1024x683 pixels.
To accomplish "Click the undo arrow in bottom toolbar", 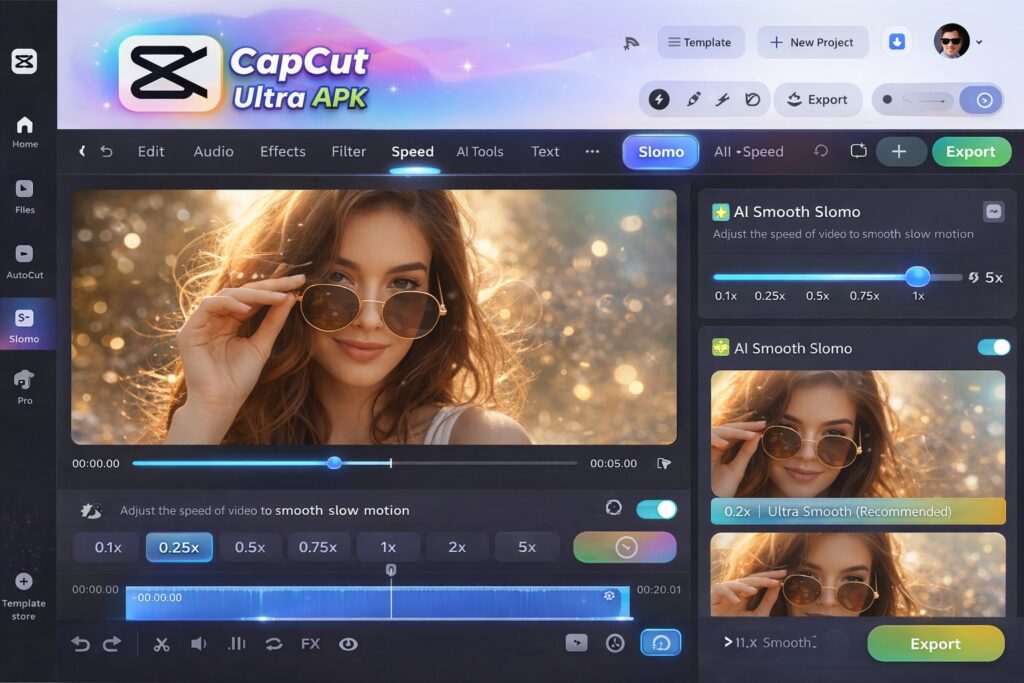I will coord(81,644).
